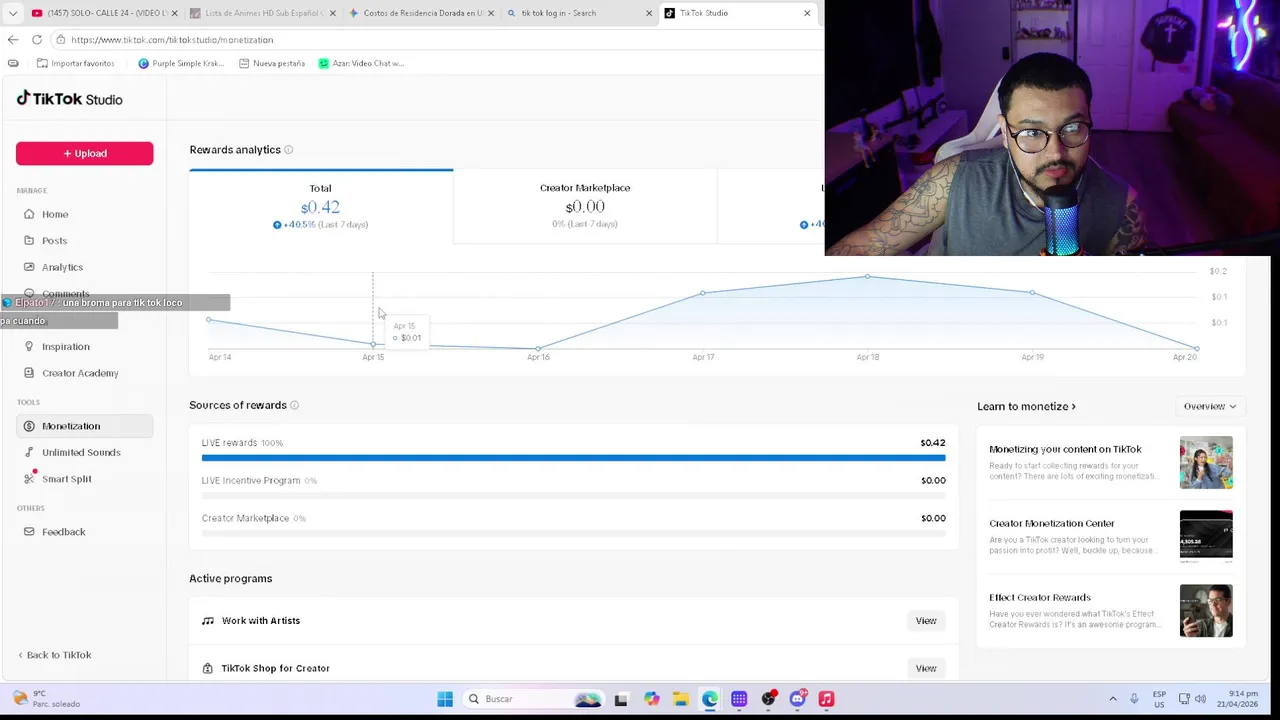Open Task View from the taskbar
This screenshot has height=720, width=1280.
pos(621,699)
